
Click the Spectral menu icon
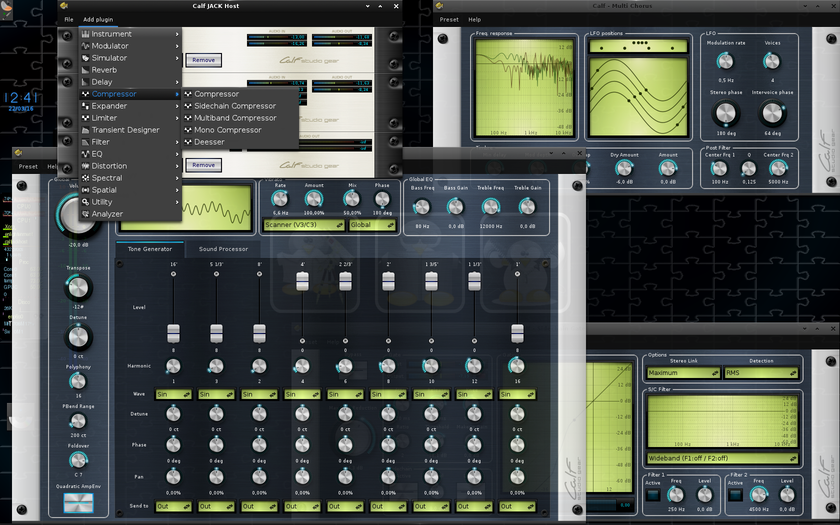pos(85,178)
